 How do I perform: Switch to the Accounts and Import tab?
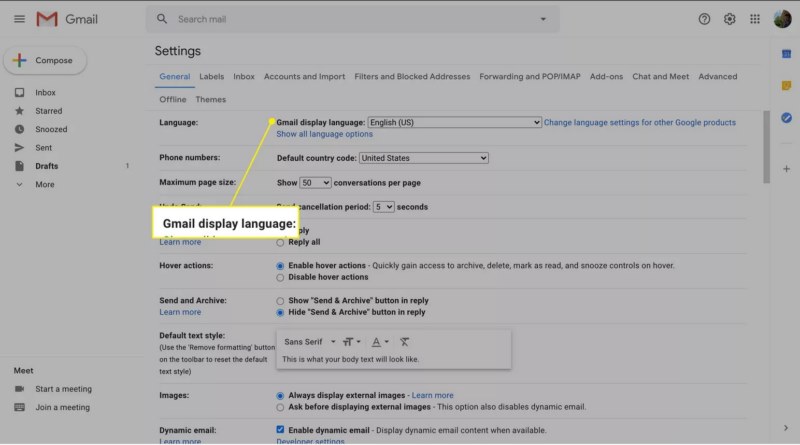click(x=304, y=77)
